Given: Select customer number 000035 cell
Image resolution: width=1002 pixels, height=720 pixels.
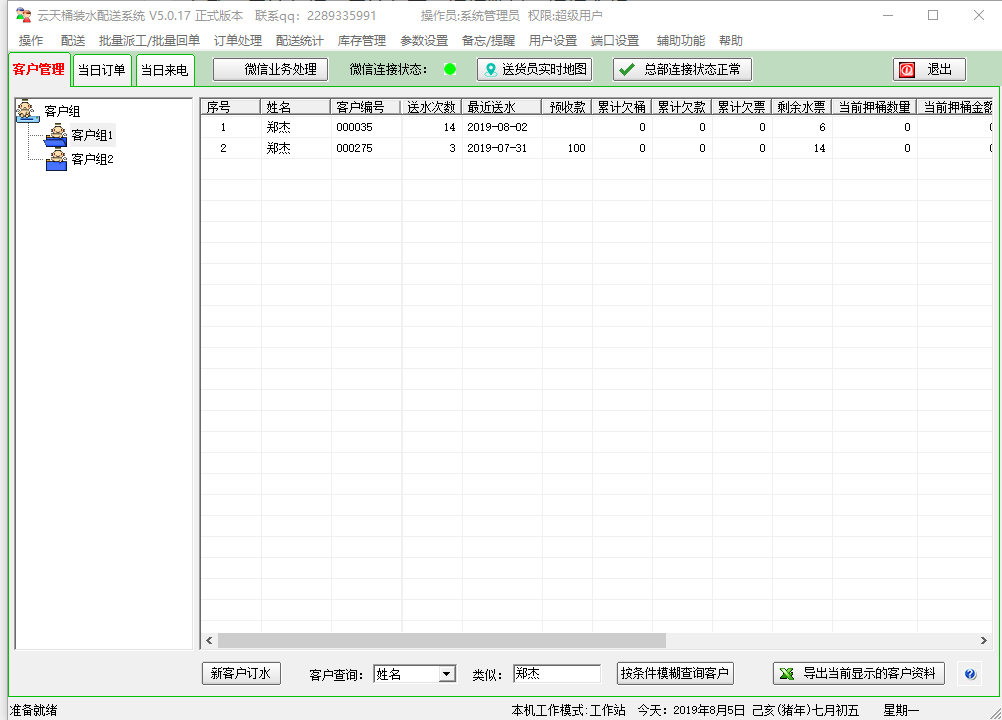Looking at the screenshot, I should [355, 127].
